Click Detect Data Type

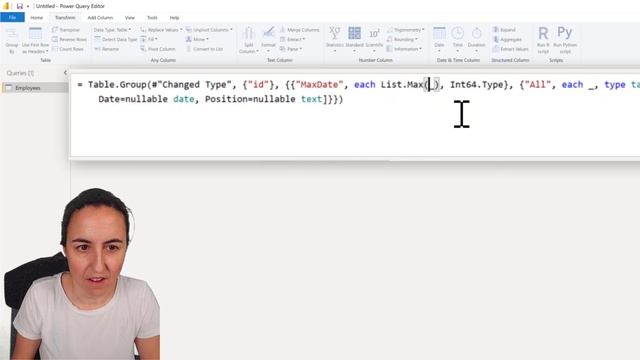pos(116,39)
